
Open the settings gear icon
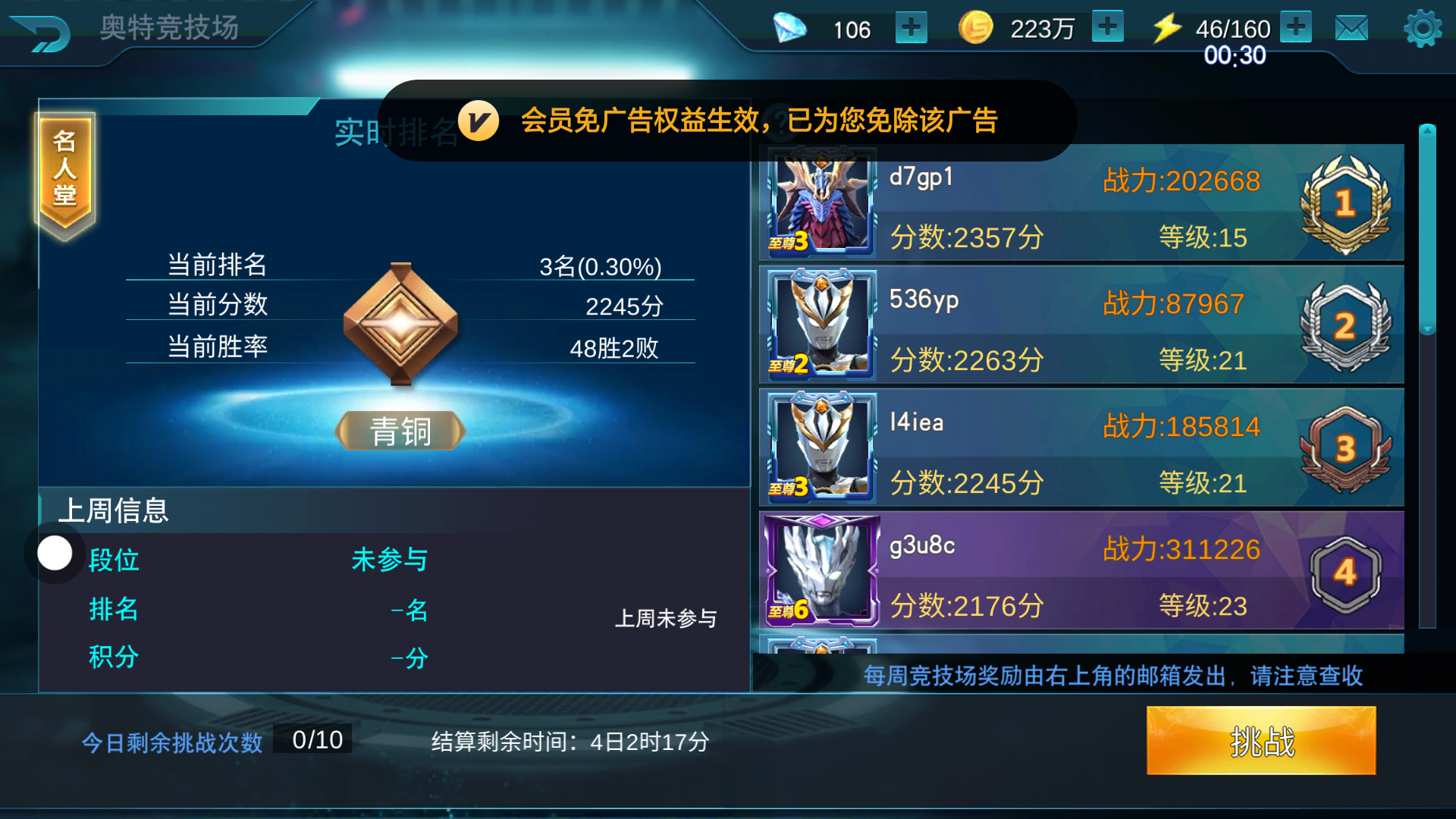click(x=1422, y=29)
